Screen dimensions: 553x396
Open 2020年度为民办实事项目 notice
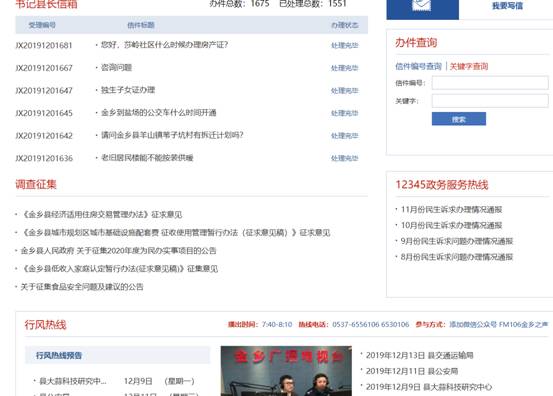click(118, 251)
